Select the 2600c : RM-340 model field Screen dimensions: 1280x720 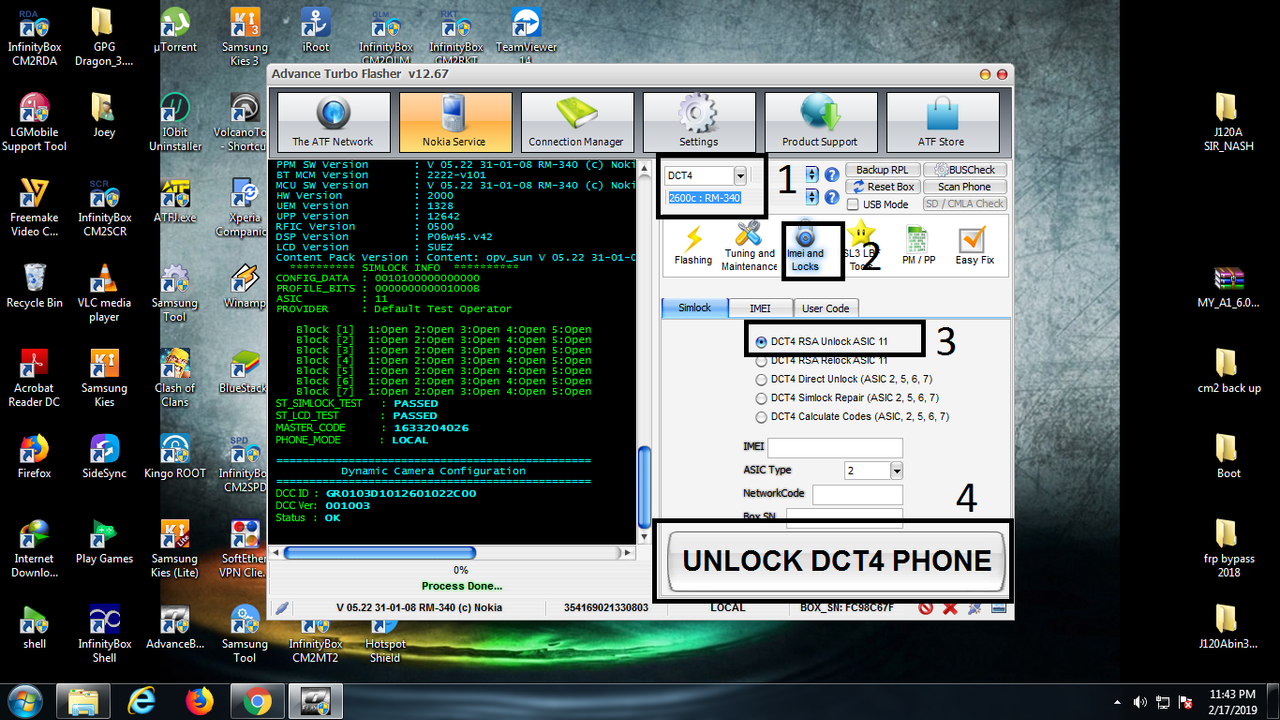pyautogui.click(x=704, y=198)
